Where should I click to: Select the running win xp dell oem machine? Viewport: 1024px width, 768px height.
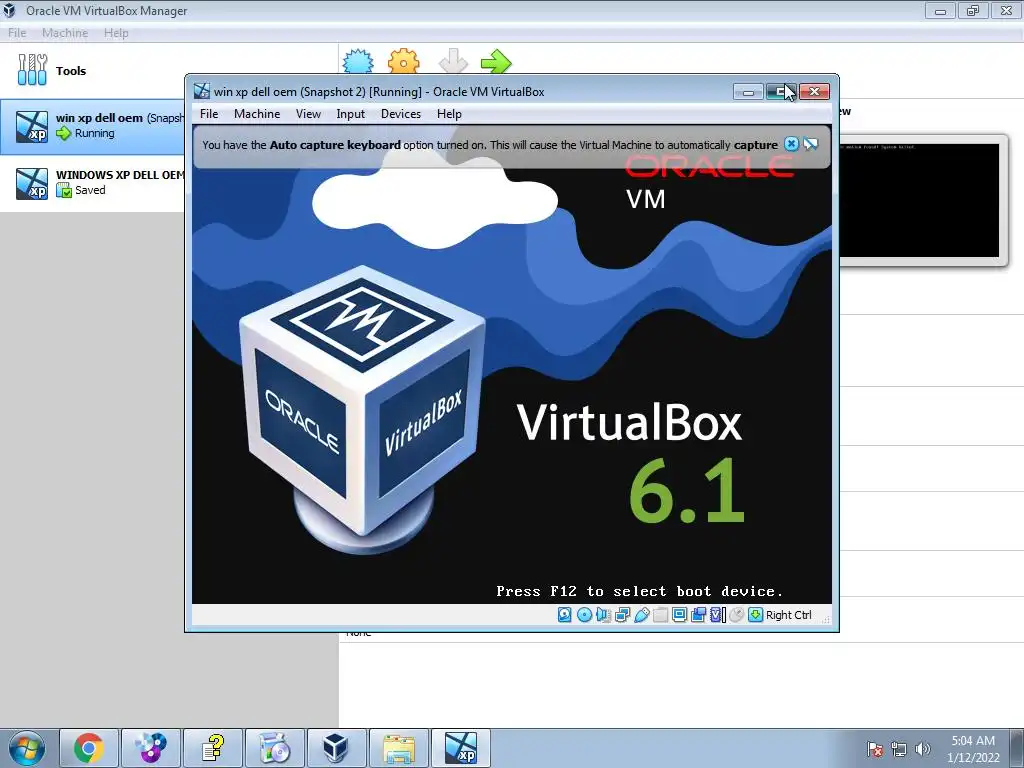pos(92,126)
